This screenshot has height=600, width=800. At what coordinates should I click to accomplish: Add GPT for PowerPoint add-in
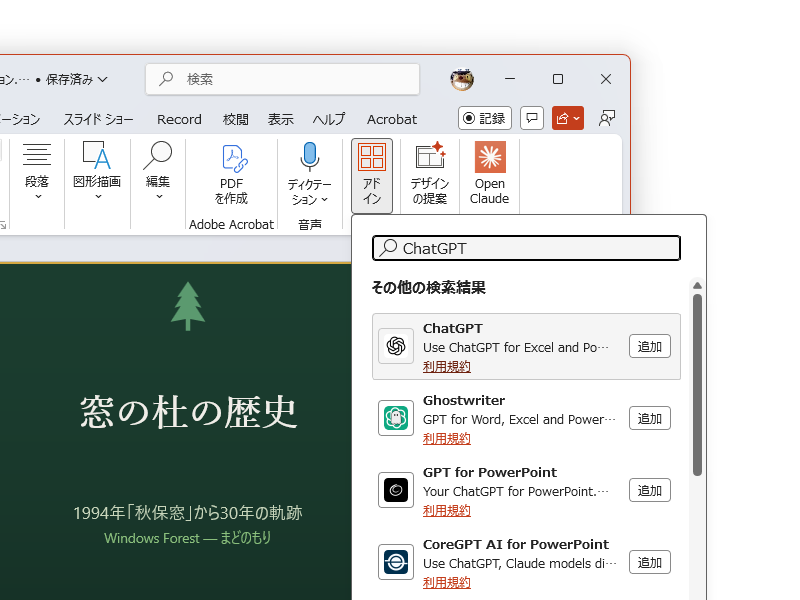(649, 490)
